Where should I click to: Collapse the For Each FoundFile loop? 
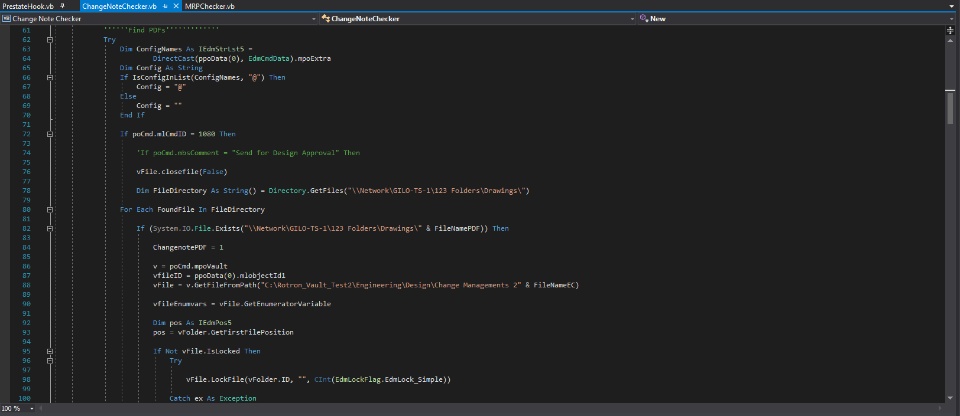click(49, 210)
